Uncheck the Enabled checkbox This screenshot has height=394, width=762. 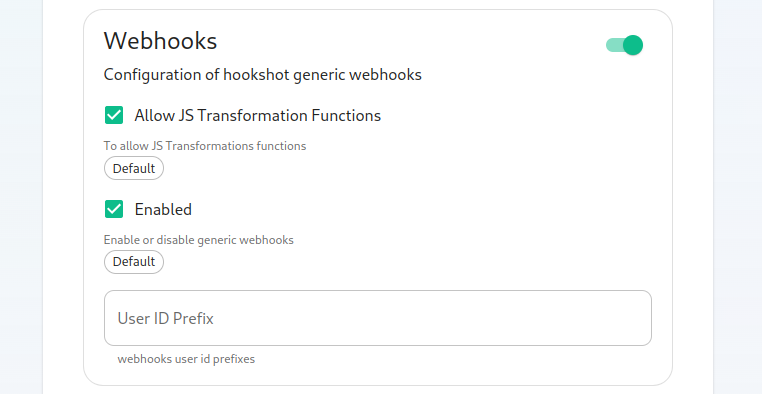[x=114, y=209]
